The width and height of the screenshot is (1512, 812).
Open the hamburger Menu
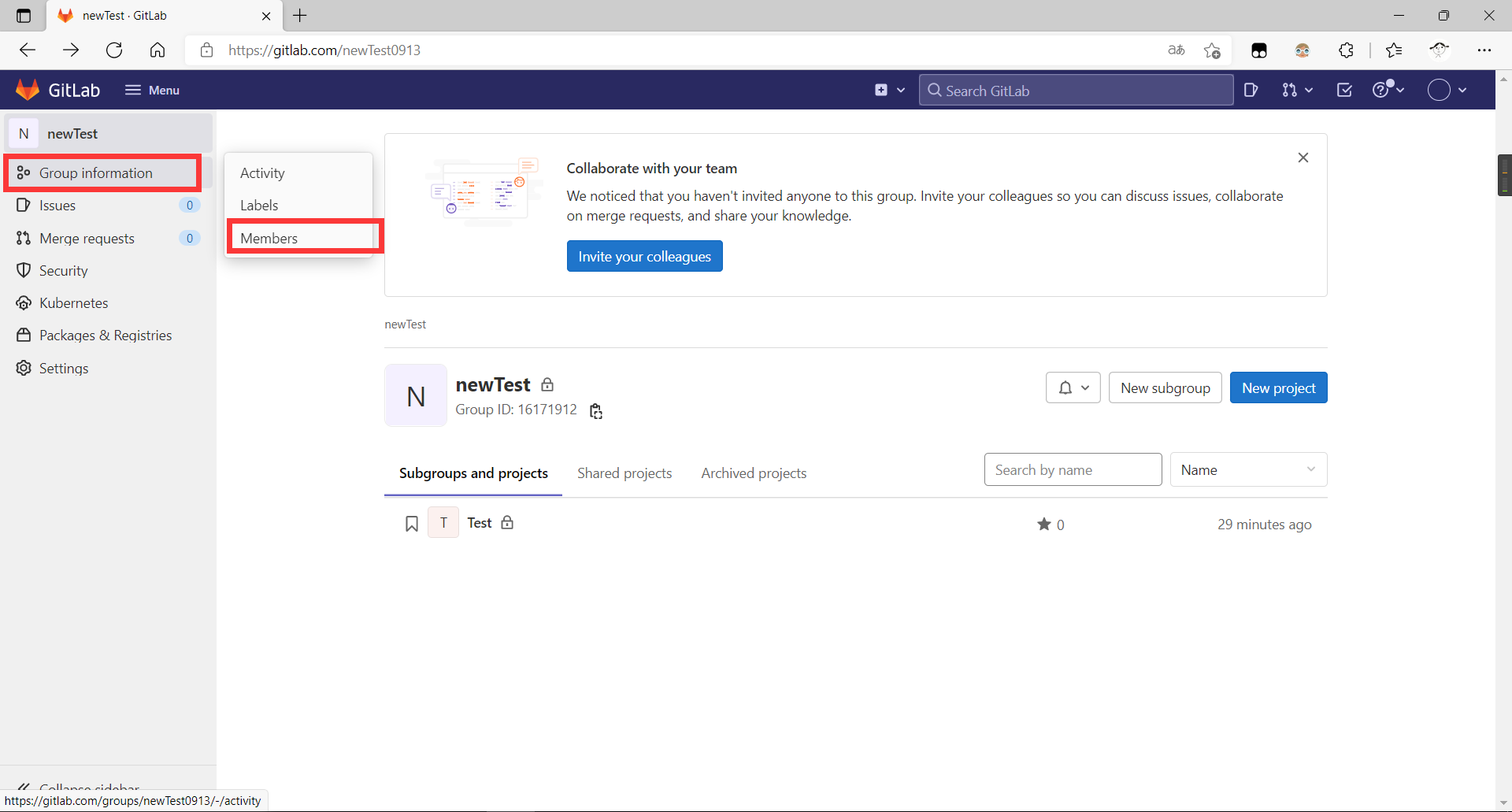tap(152, 90)
